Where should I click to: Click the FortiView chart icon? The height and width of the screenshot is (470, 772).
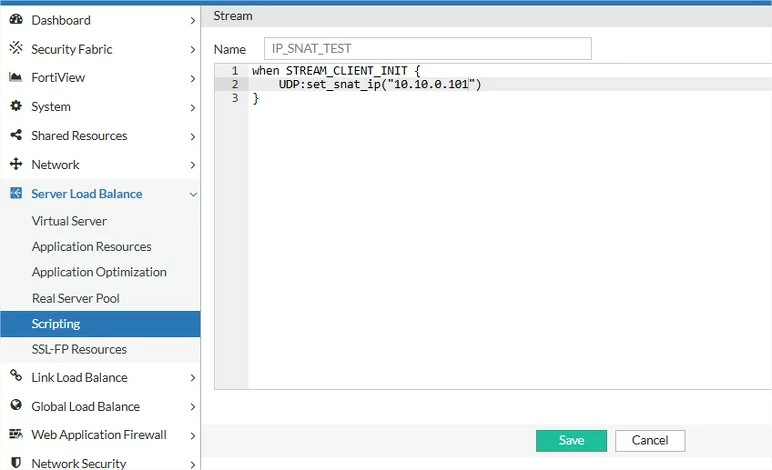coord(16,77)
